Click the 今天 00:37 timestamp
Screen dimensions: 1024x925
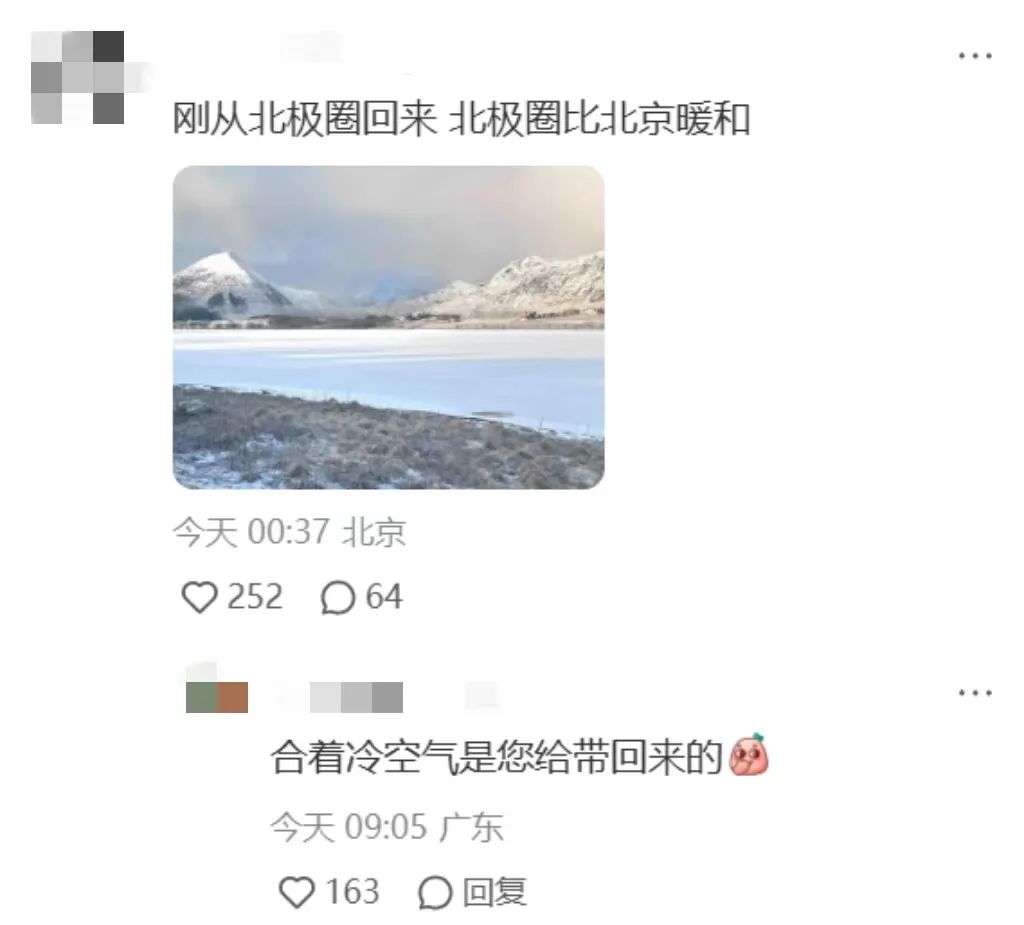(x=251, y=532)
